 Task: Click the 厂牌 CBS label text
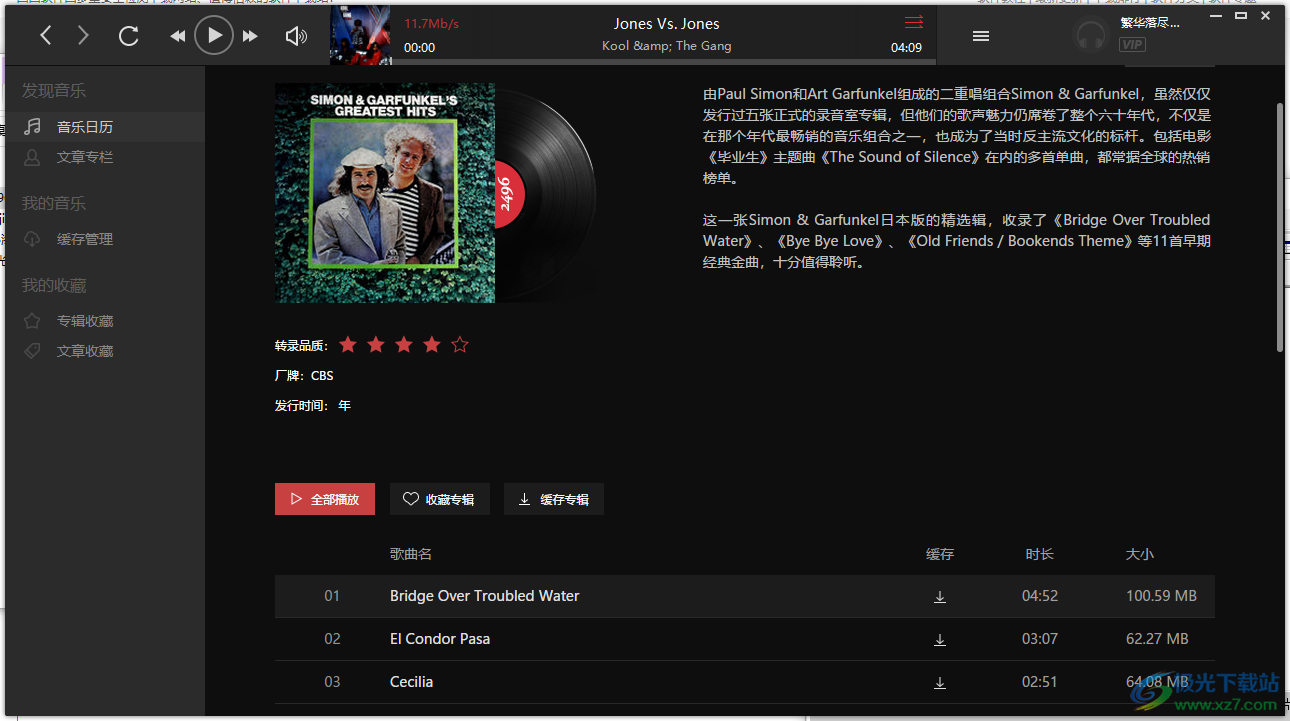[x=304, y=376]
